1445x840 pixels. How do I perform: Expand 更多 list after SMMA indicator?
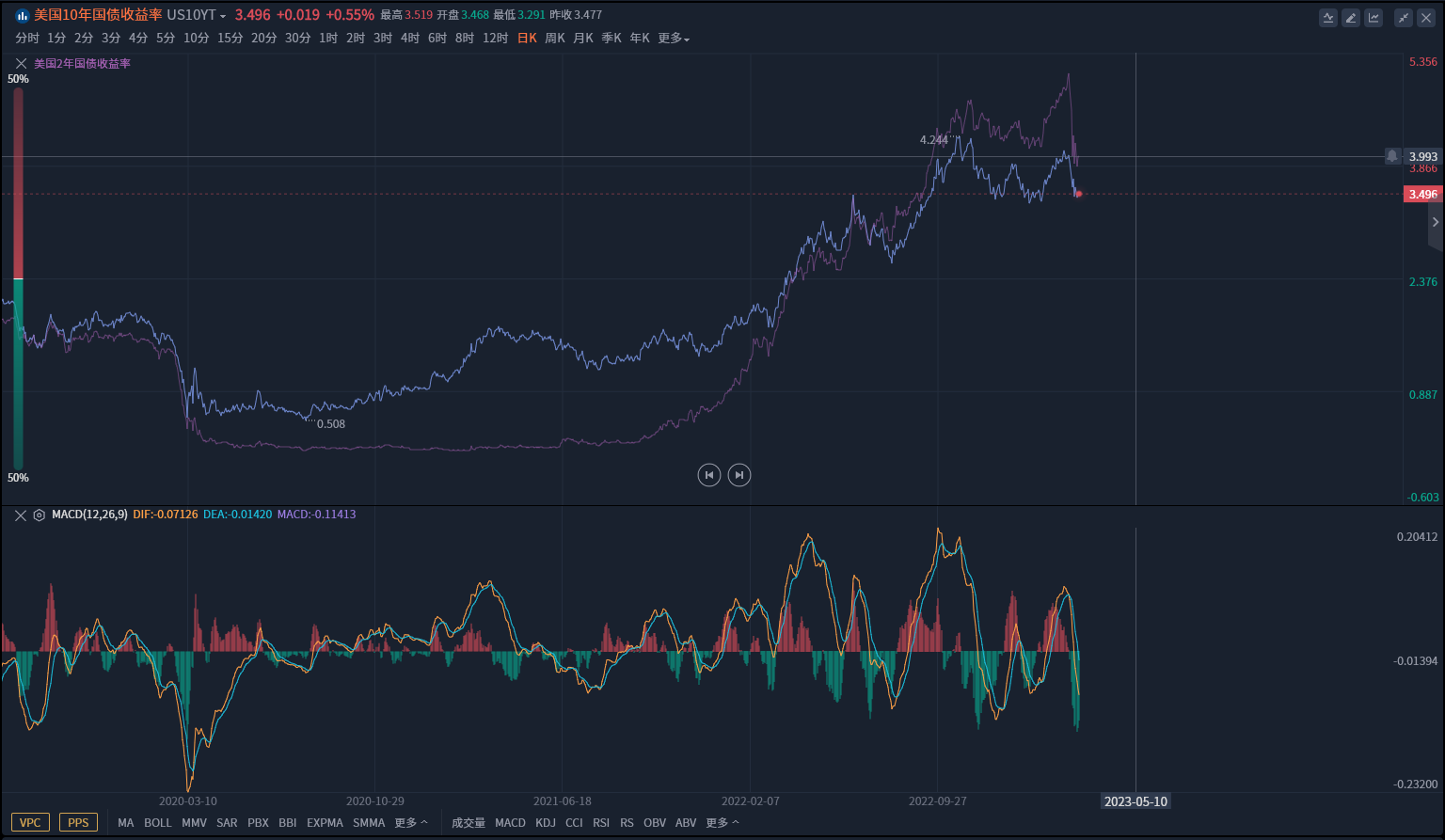pos(410,823)
